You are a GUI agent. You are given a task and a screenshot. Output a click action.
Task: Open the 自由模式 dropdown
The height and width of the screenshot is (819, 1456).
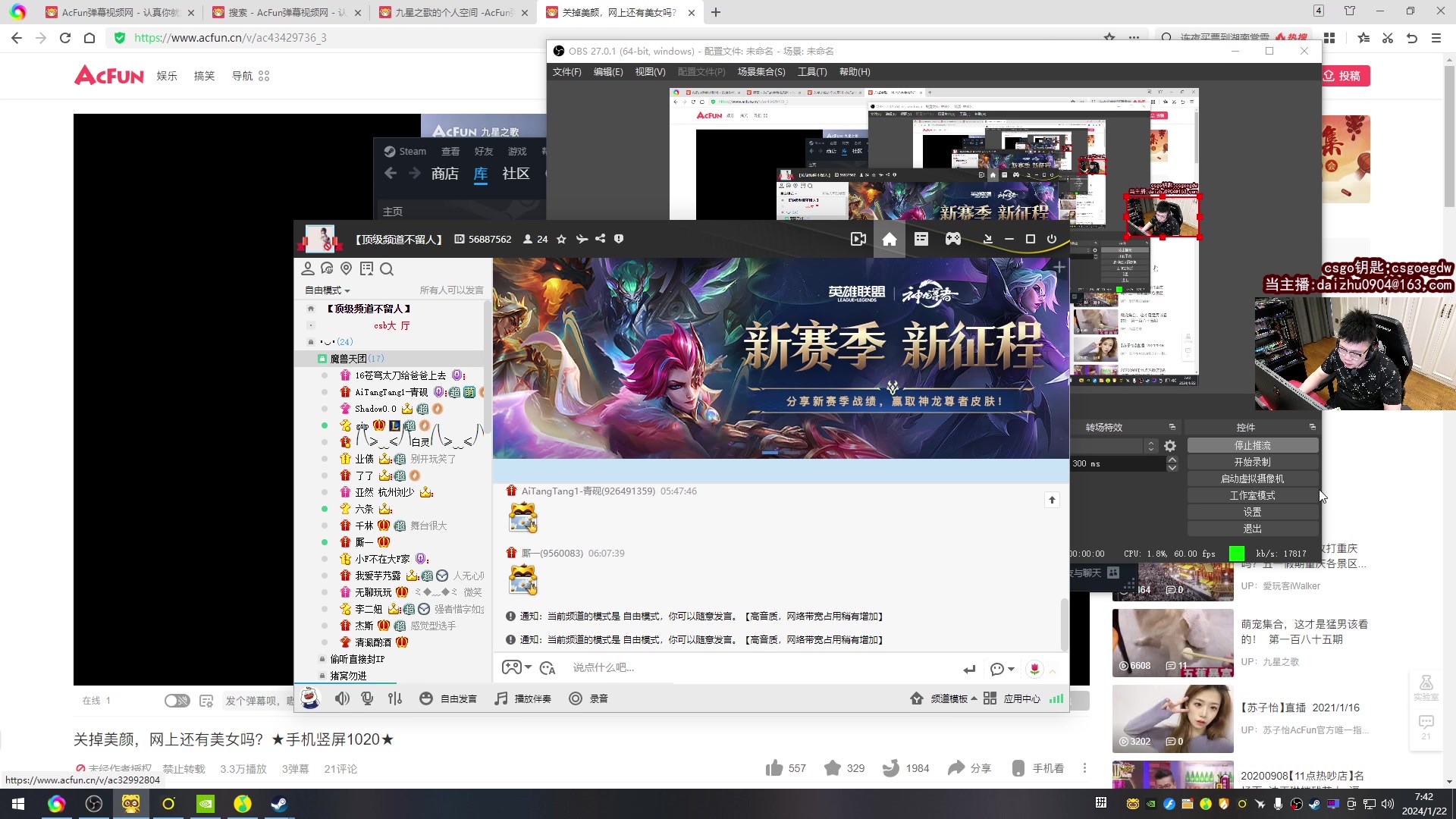pyautogui.click(x=328, y=290)
